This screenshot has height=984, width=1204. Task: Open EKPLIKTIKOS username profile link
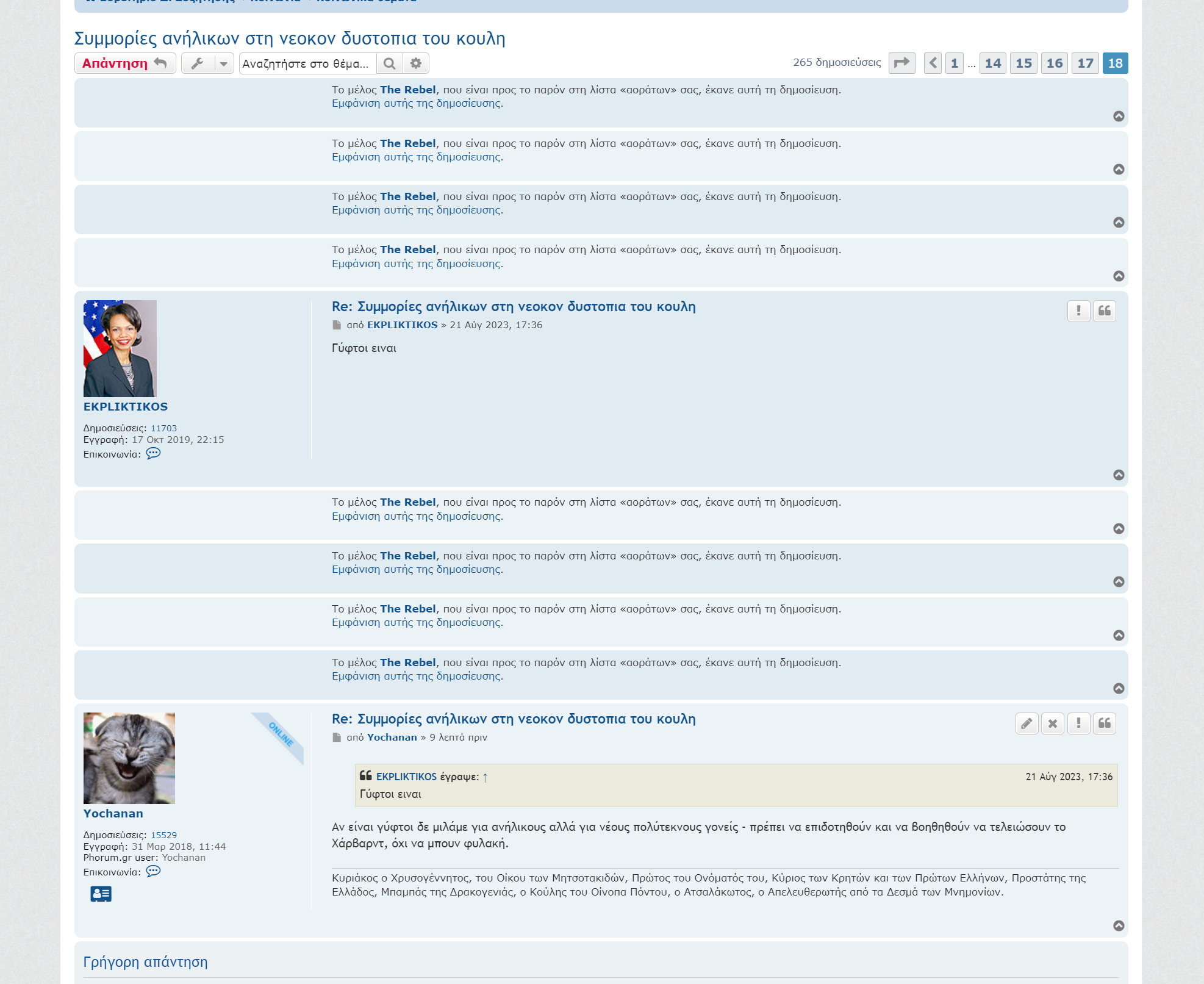tap(125, 407)
